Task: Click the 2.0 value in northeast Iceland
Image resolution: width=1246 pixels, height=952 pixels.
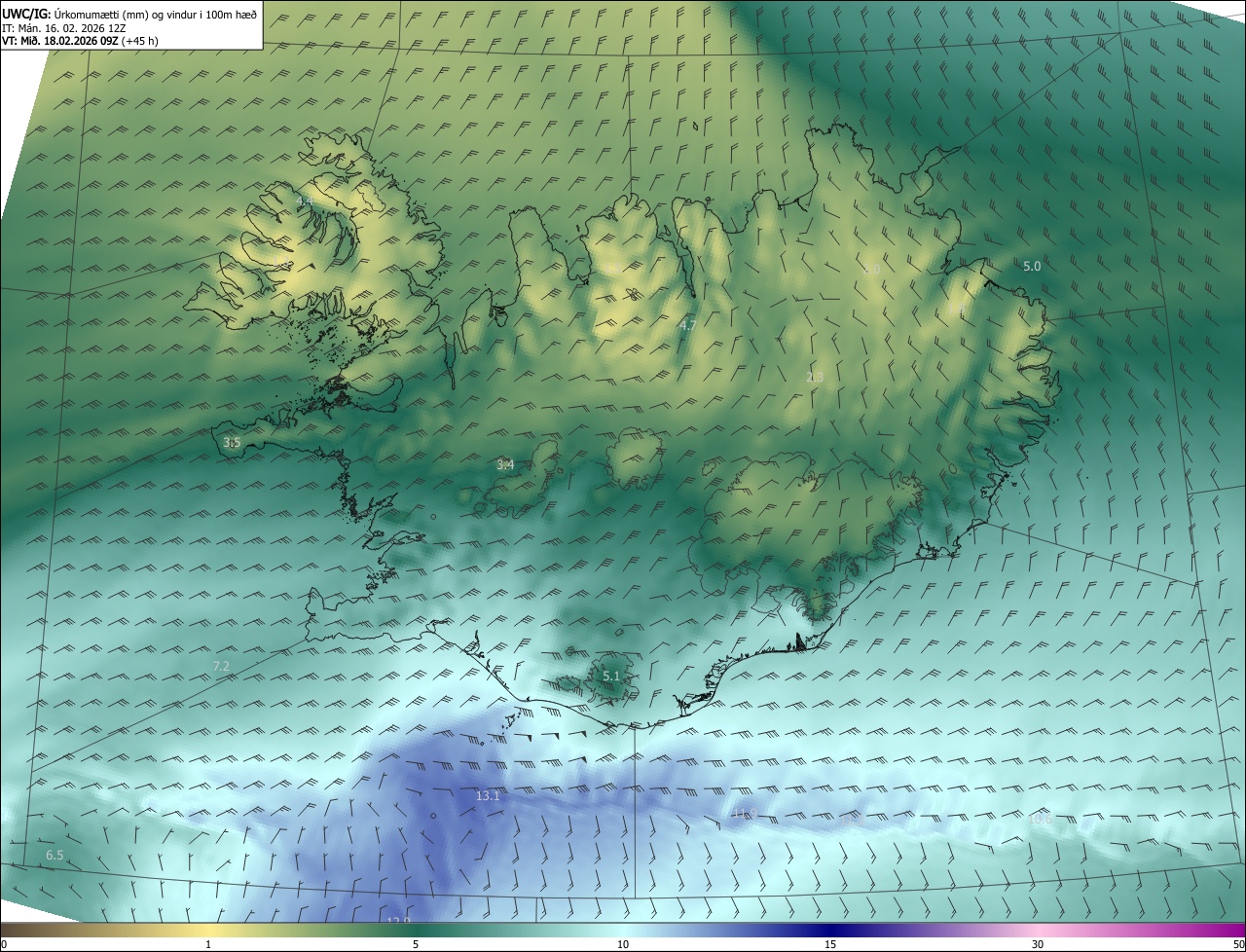Action: [871, 270]
